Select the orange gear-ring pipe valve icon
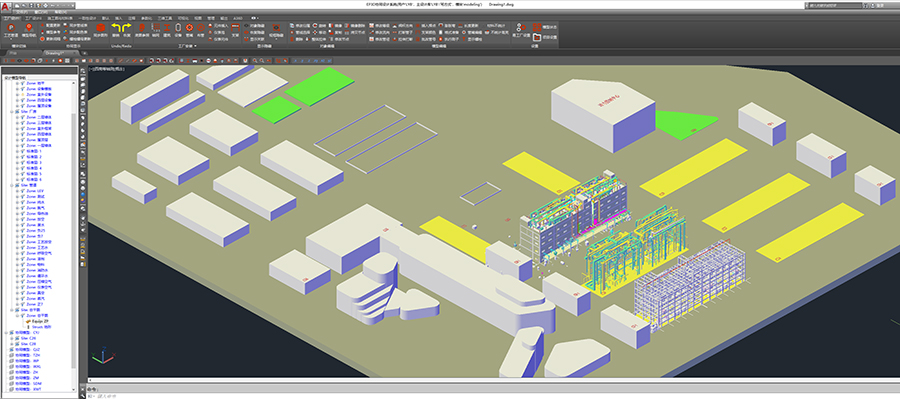Viewport: 900px width, 399px height. (x=189, y=28)
